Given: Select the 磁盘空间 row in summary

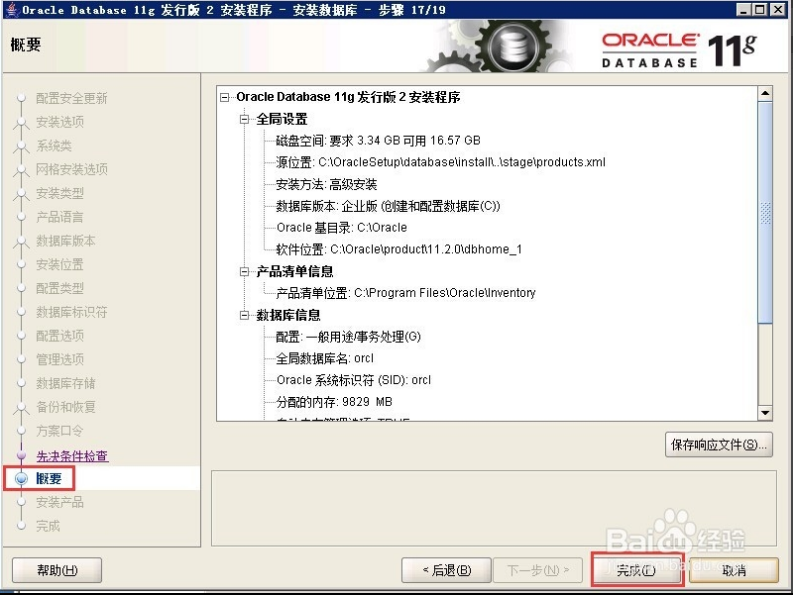Looking at the screenshot, I should 378,141.
